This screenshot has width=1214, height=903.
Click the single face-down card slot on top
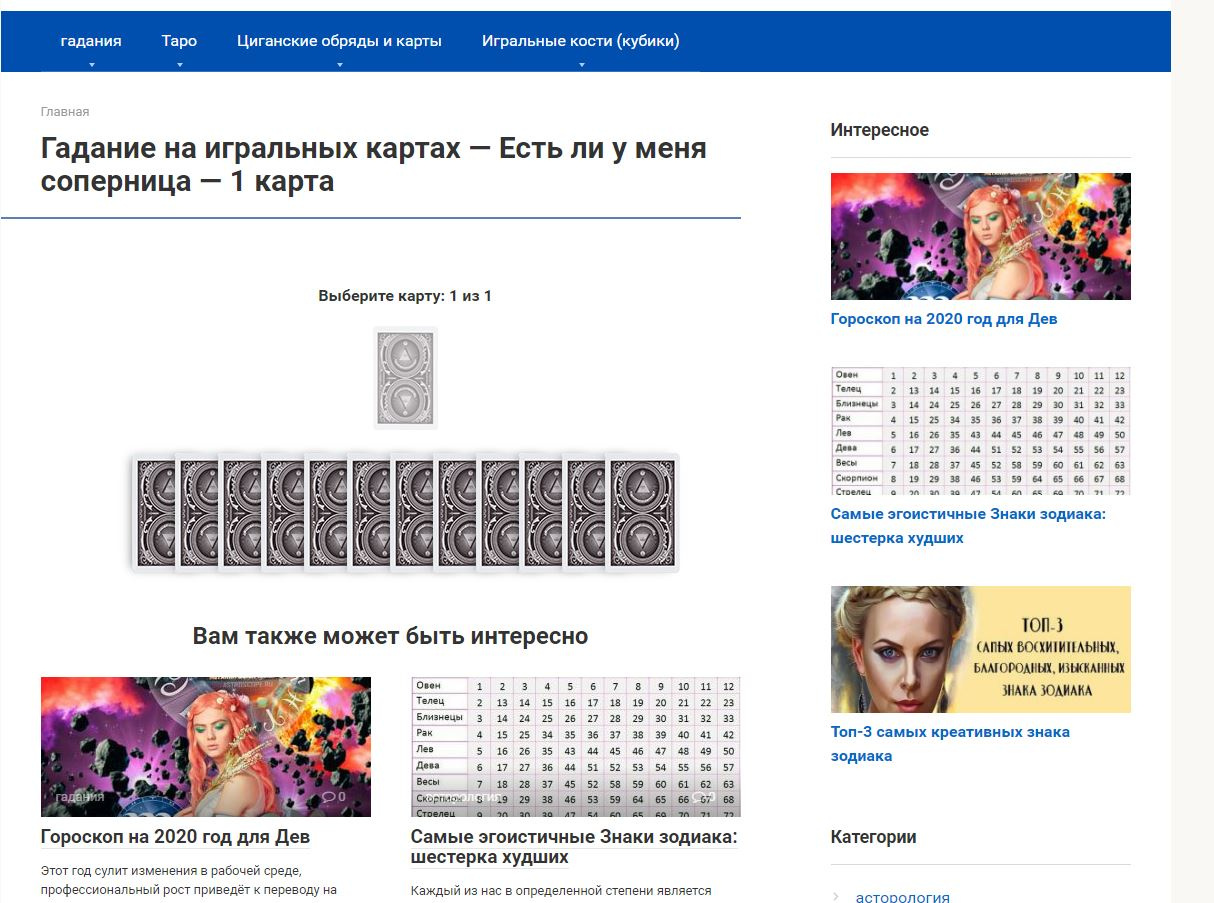click(x=405, y=378)
